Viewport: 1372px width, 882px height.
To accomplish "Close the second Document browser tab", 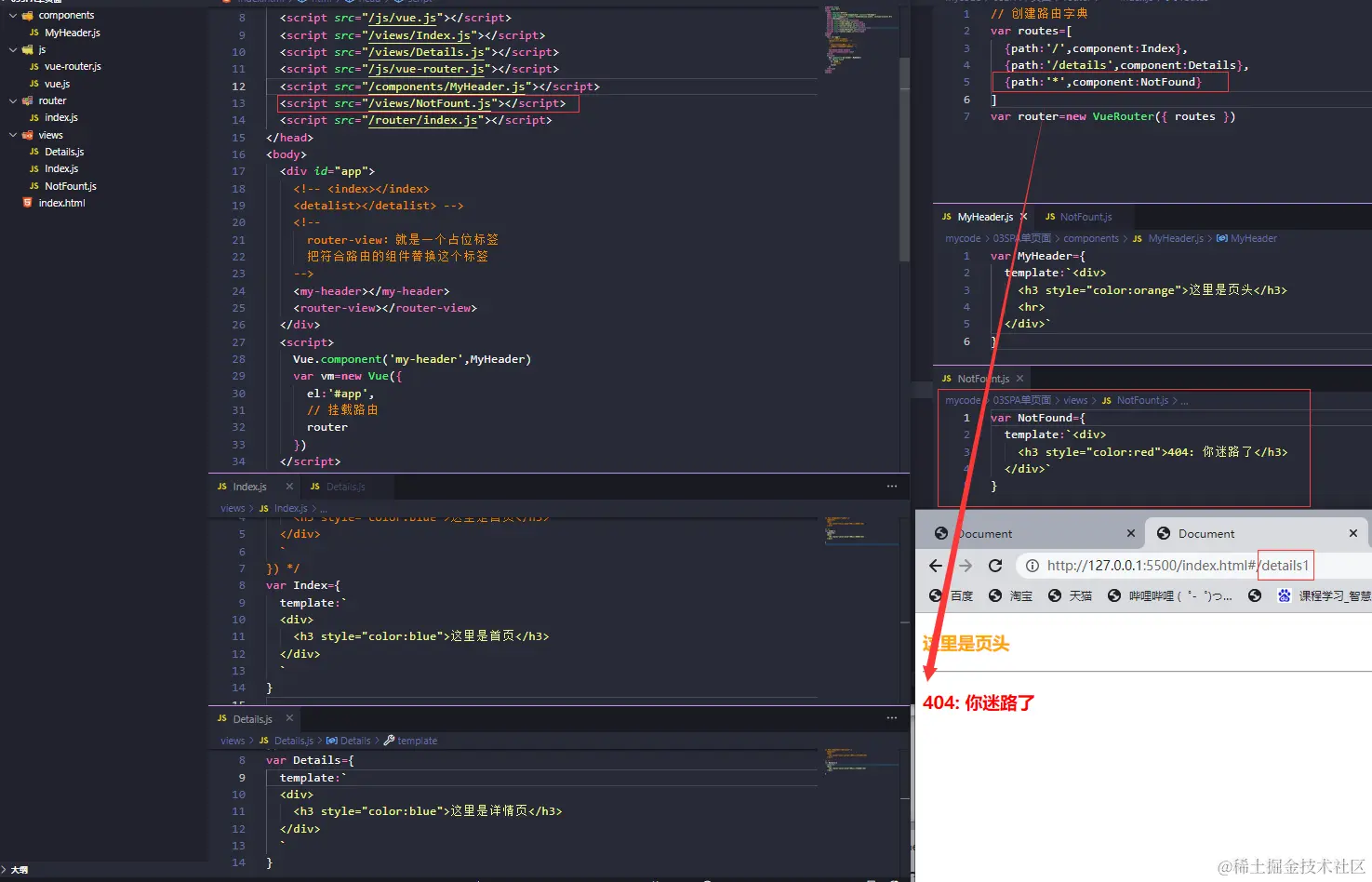I will 1353,533.
